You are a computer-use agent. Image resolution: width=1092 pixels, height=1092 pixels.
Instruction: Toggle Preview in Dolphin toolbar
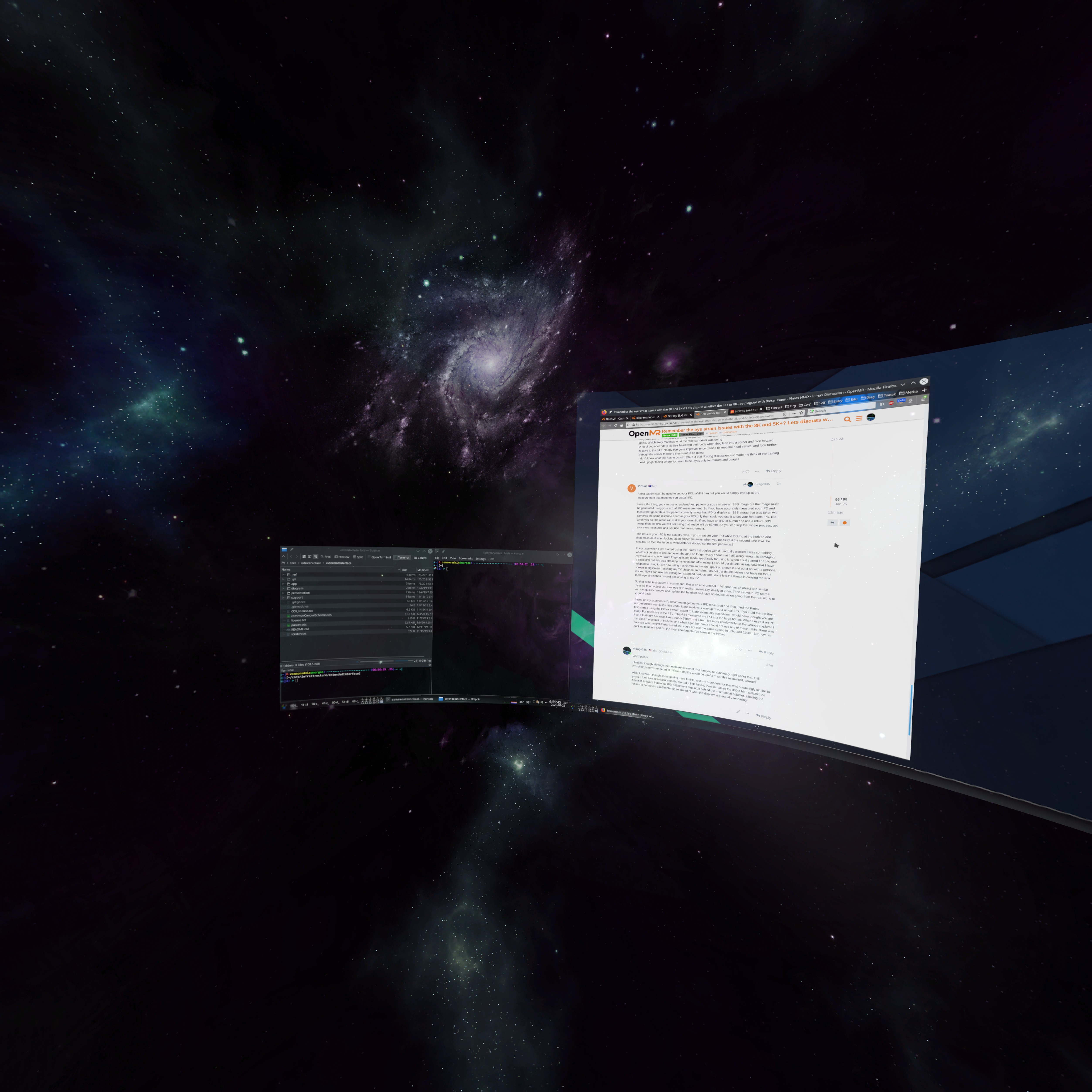click(342, 557)
